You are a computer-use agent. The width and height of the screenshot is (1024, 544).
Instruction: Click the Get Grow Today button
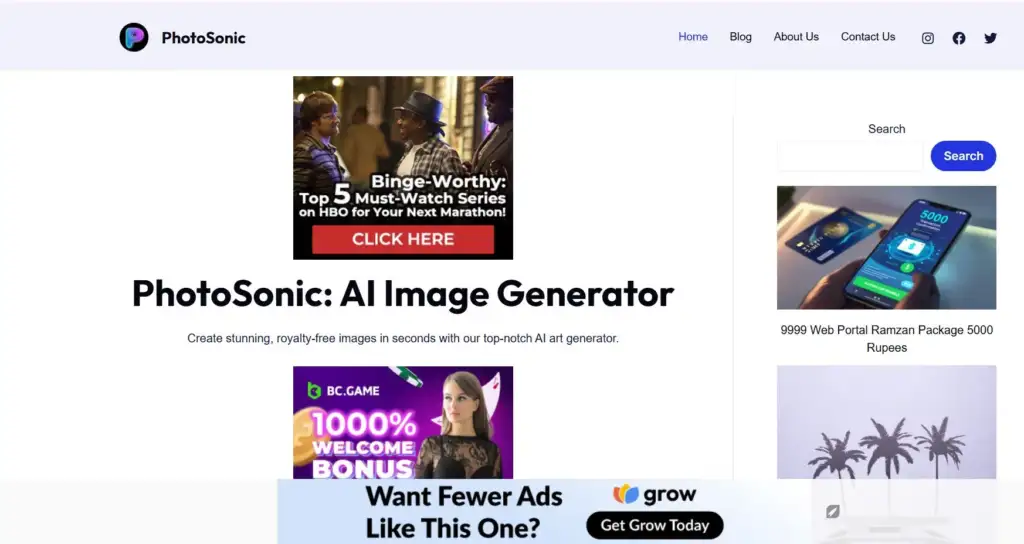pos(655,525)
